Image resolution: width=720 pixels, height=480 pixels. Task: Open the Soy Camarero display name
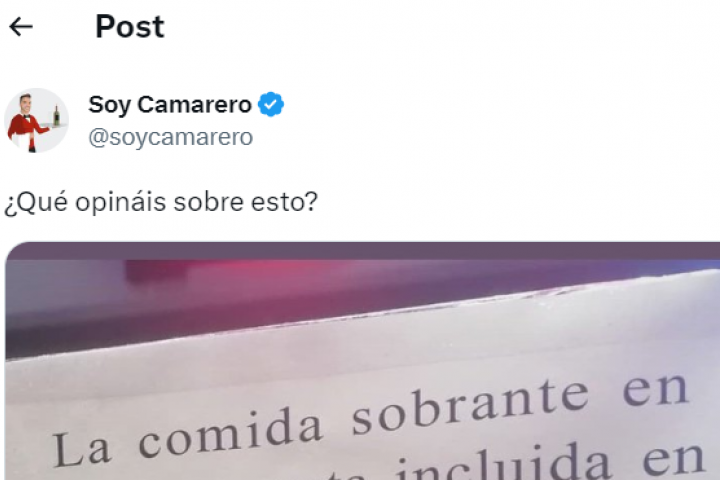(170, 105)
